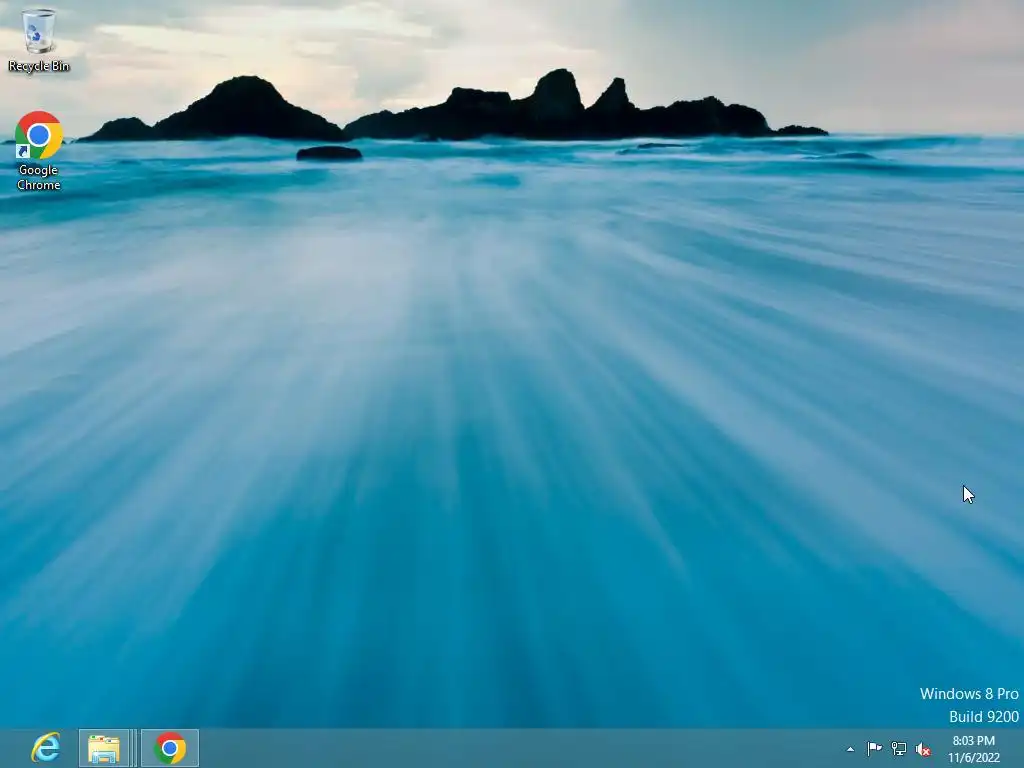The height and width of the screenshot is (768, 1024).
Task: Click the muted volume speaker icon
Action: (923, 749)
